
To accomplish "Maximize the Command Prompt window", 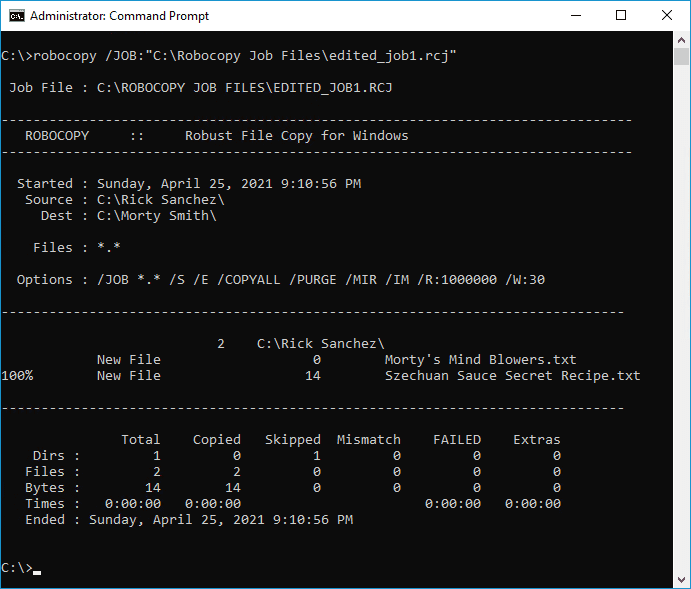I will tap(621, 16).
